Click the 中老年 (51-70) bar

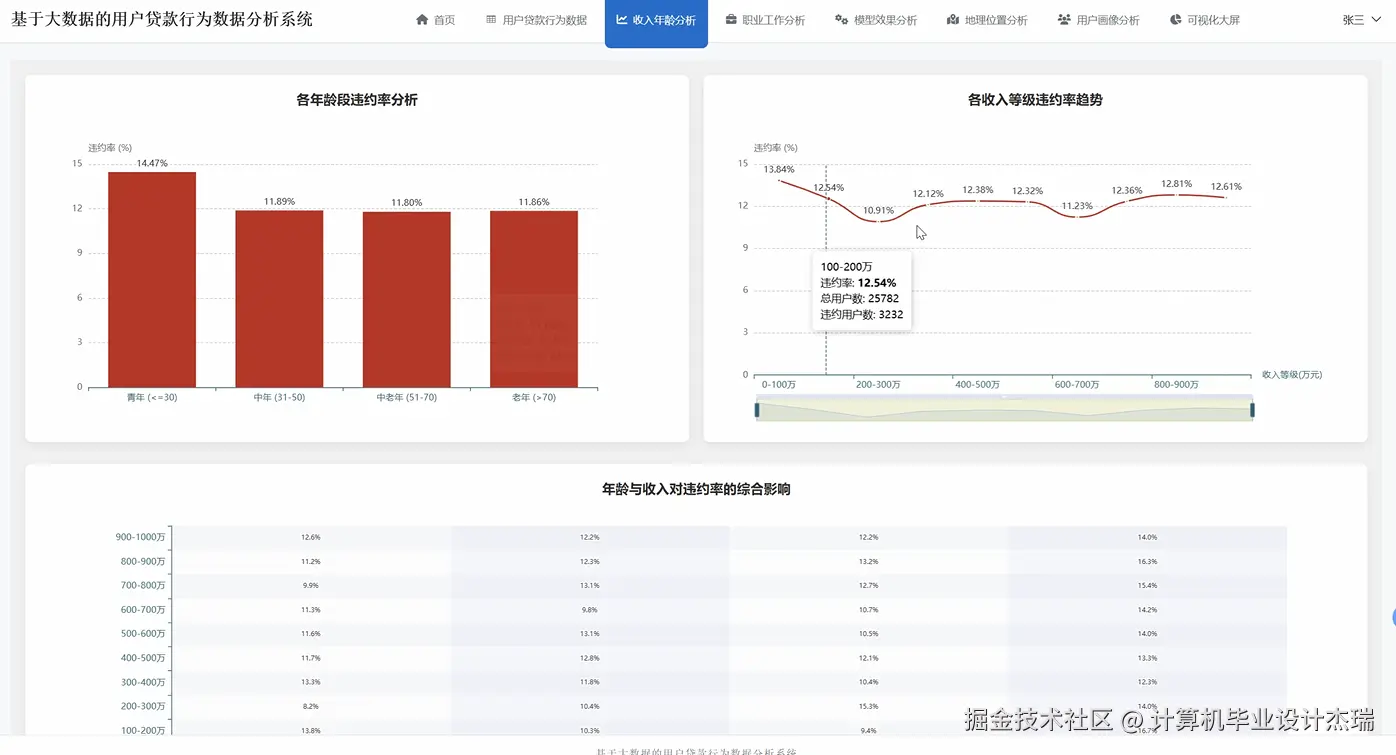[406, 300]
